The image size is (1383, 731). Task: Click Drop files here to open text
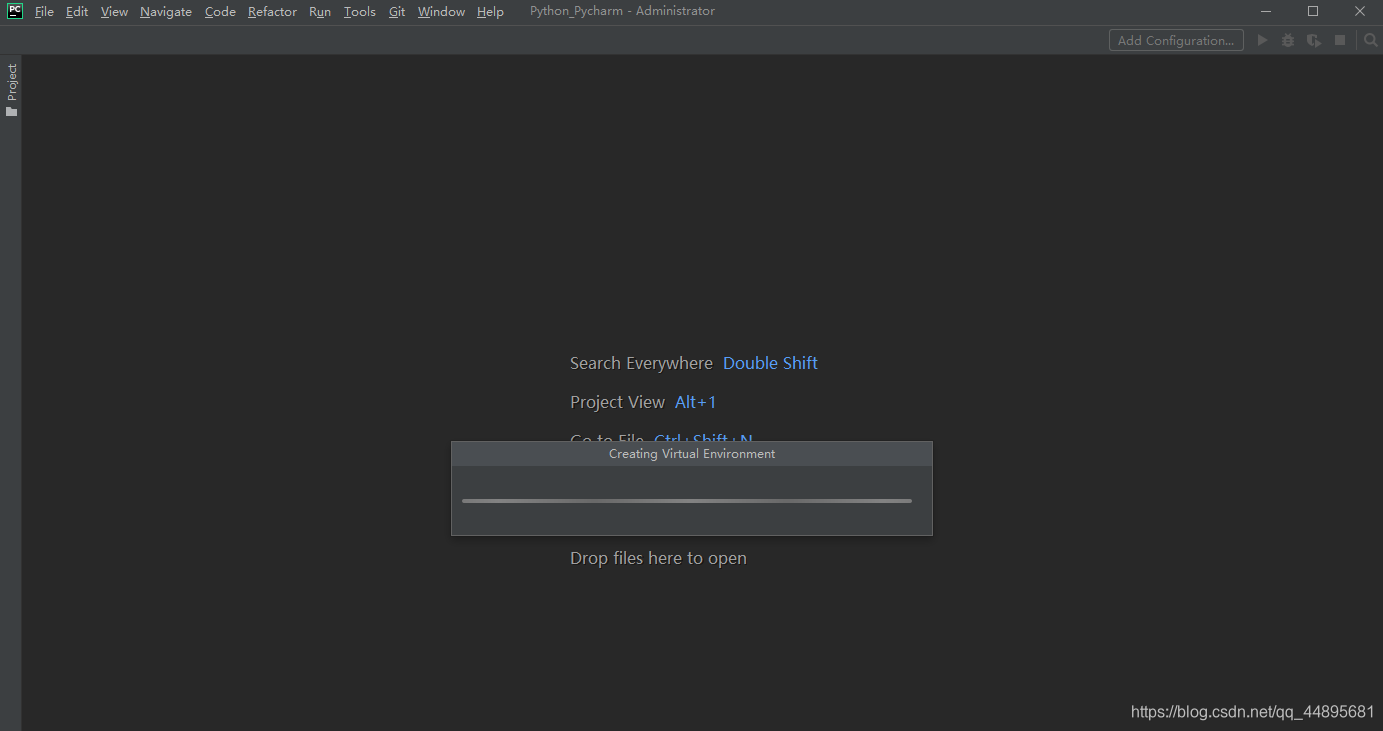click(x=658, y=558)
